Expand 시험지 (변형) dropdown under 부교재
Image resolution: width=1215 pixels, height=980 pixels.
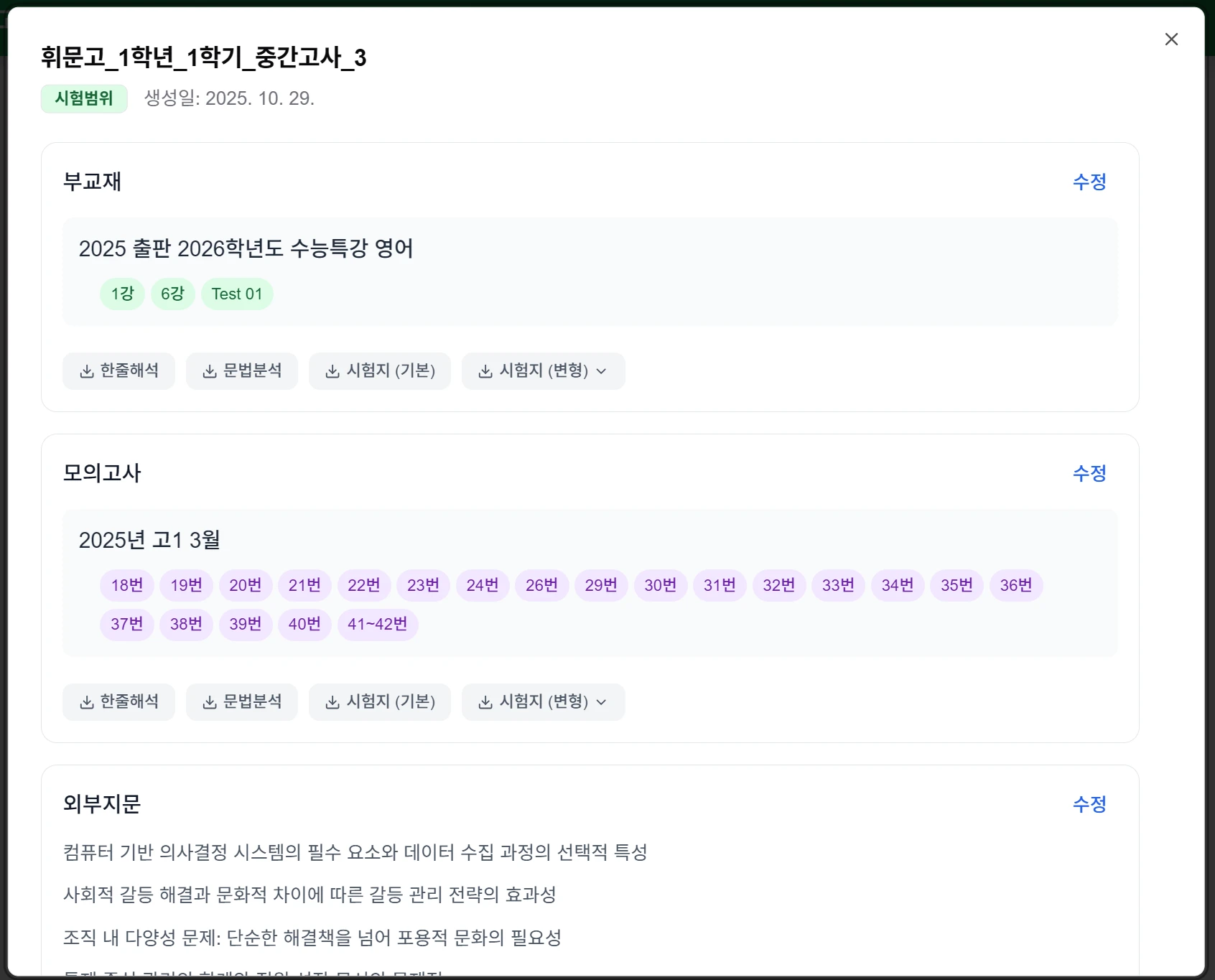click(543, 370)
